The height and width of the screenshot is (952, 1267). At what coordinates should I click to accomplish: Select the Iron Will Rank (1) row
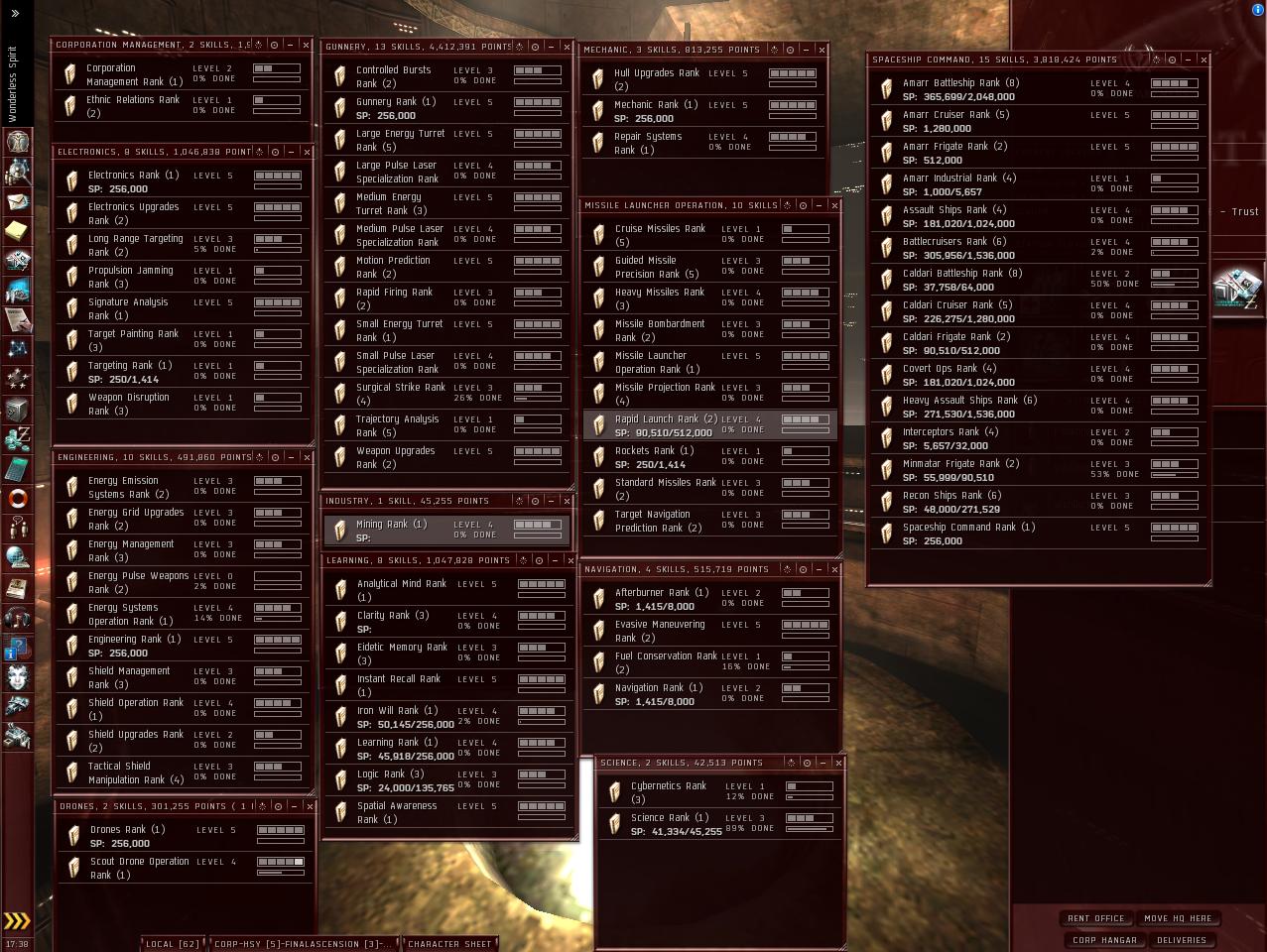[449, 717]
